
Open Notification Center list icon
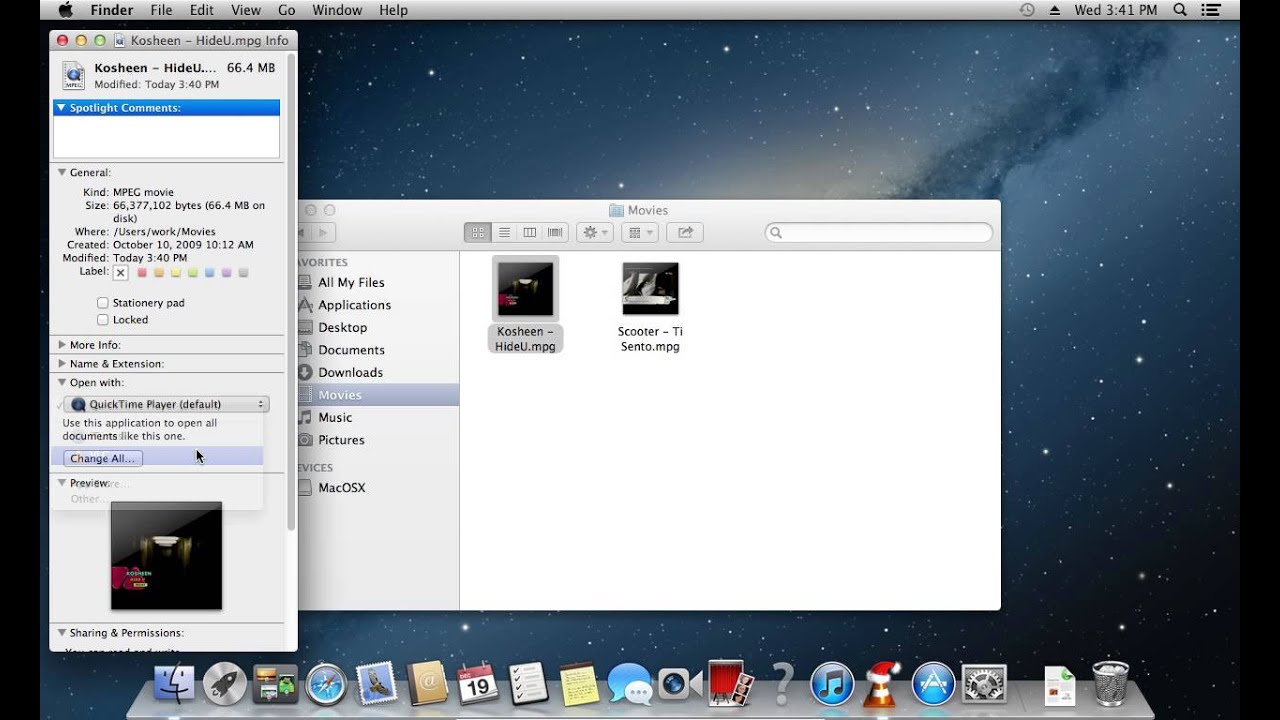[x=1212, y=10]
